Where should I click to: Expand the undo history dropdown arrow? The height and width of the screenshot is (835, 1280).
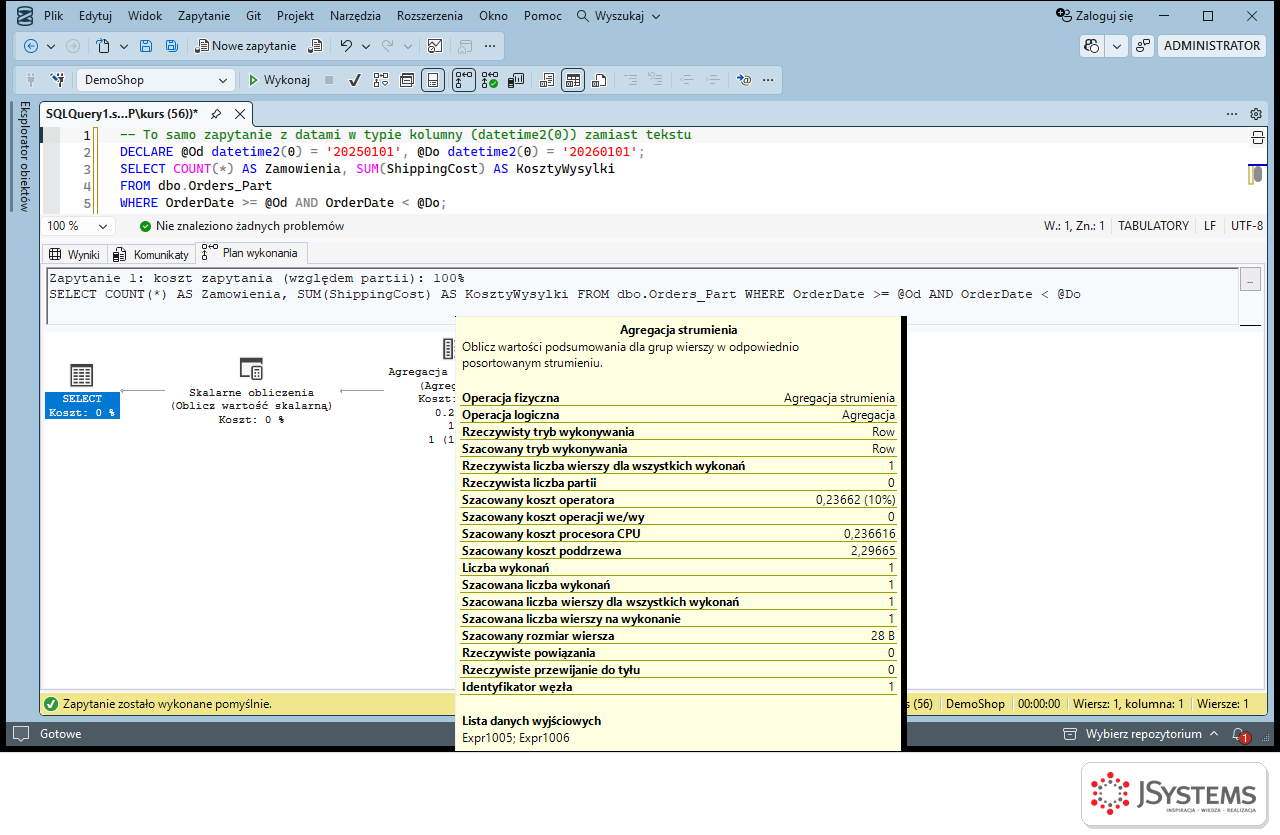pos(365,46)
